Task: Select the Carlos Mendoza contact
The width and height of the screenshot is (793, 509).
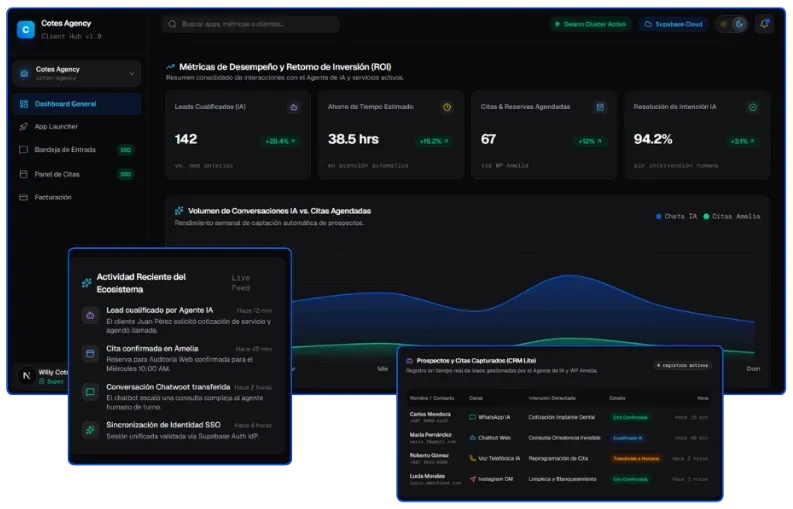Action: [x=430, y=414]
